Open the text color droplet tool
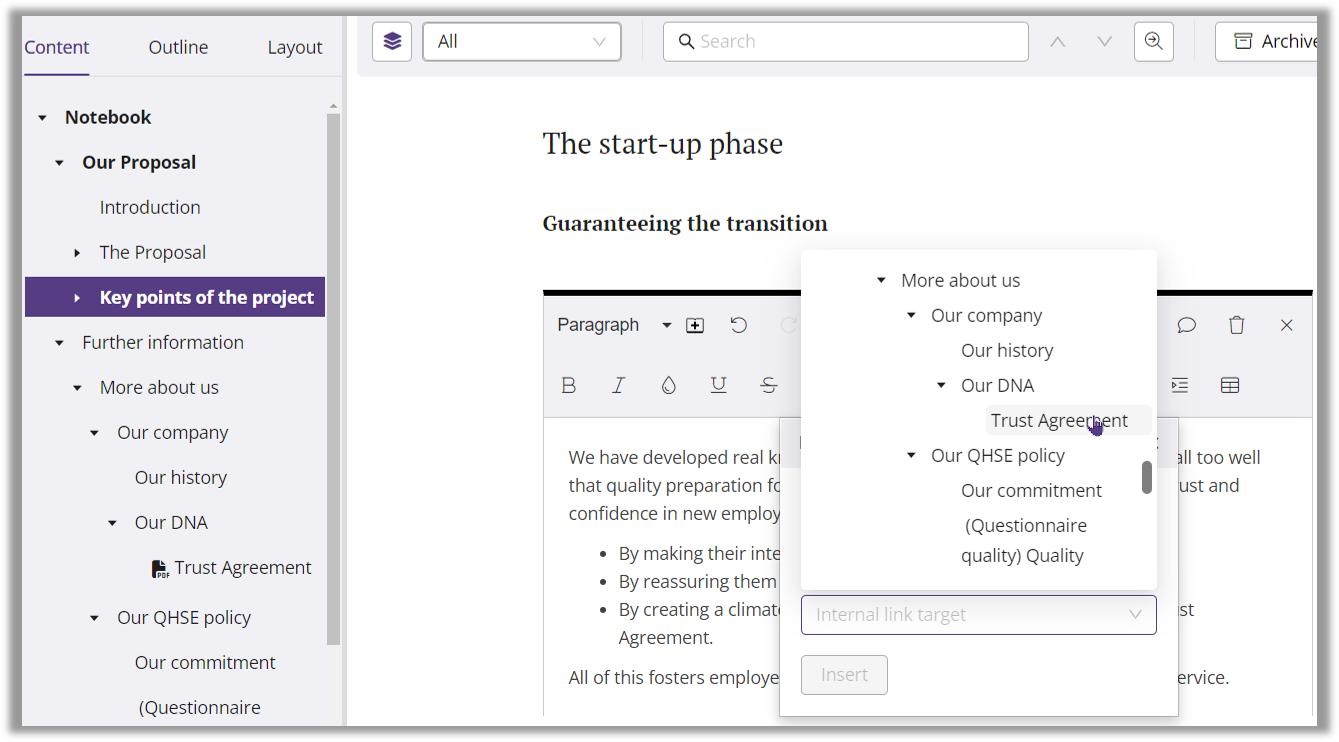Viewport: 1339px width, 742px height. pyautogui.click(x=668, y=385)
